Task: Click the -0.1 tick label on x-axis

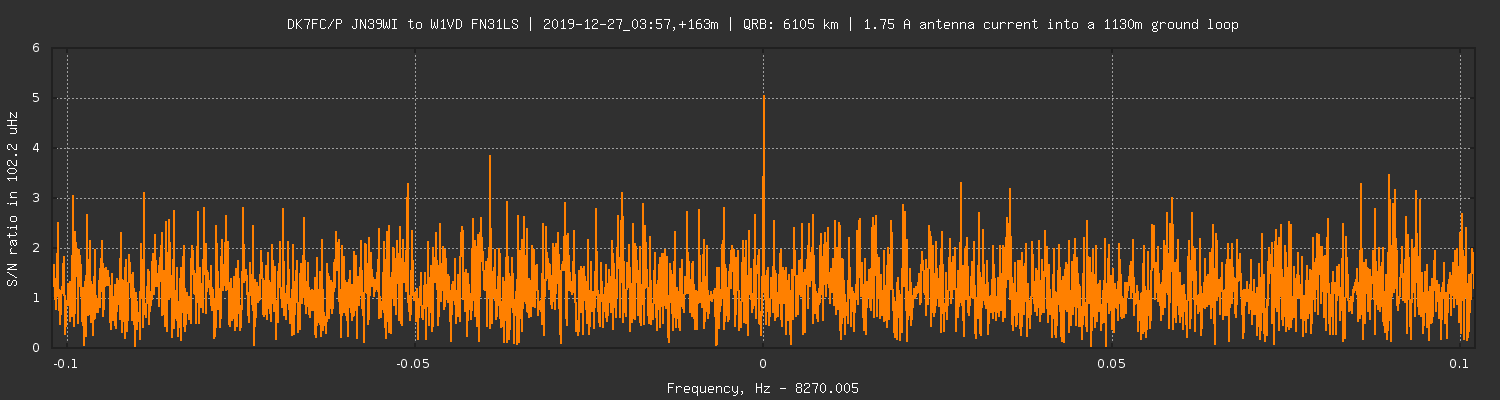Action: (x=67, y=364)
